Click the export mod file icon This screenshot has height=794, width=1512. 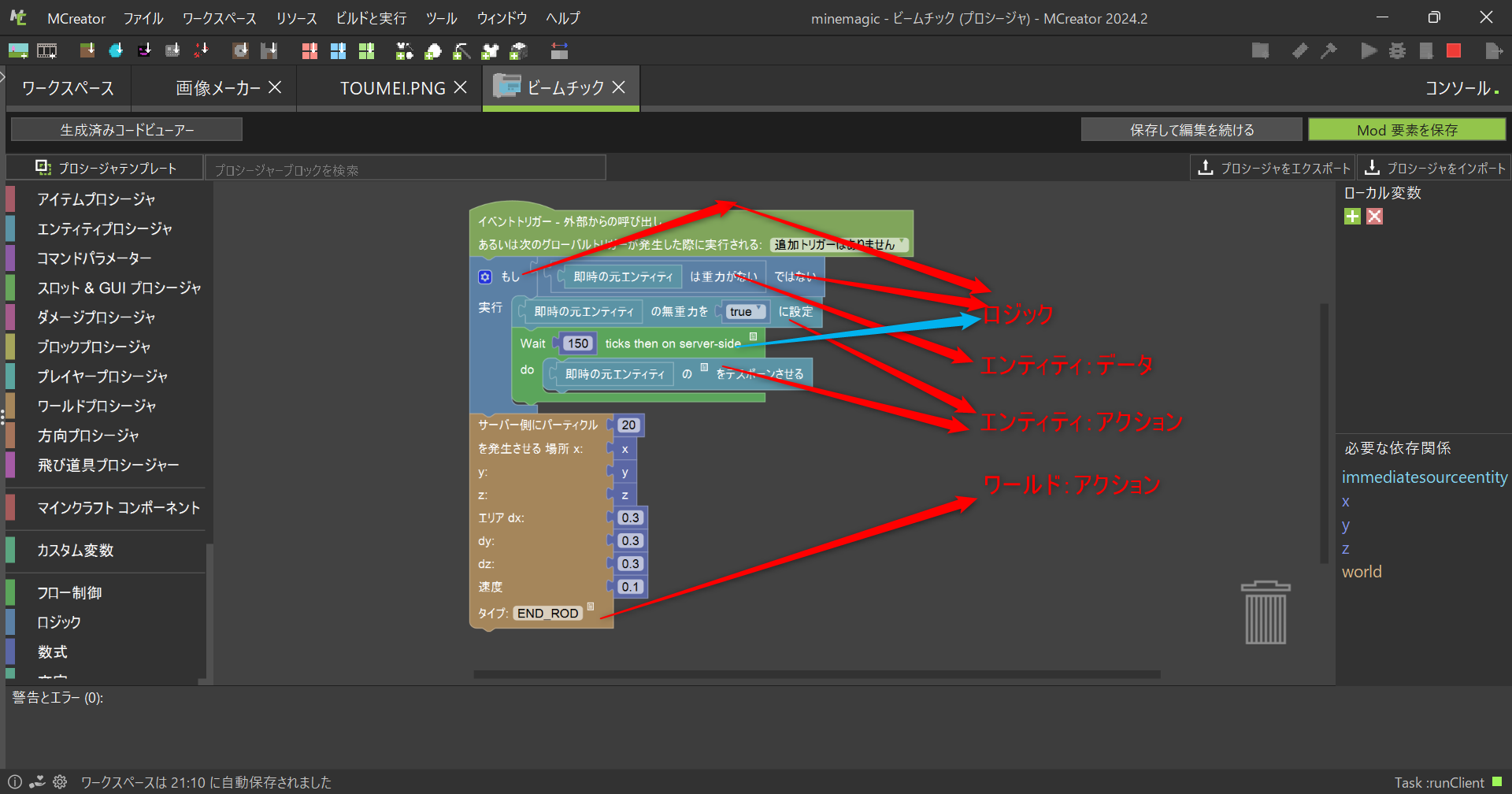[1494, 51]
